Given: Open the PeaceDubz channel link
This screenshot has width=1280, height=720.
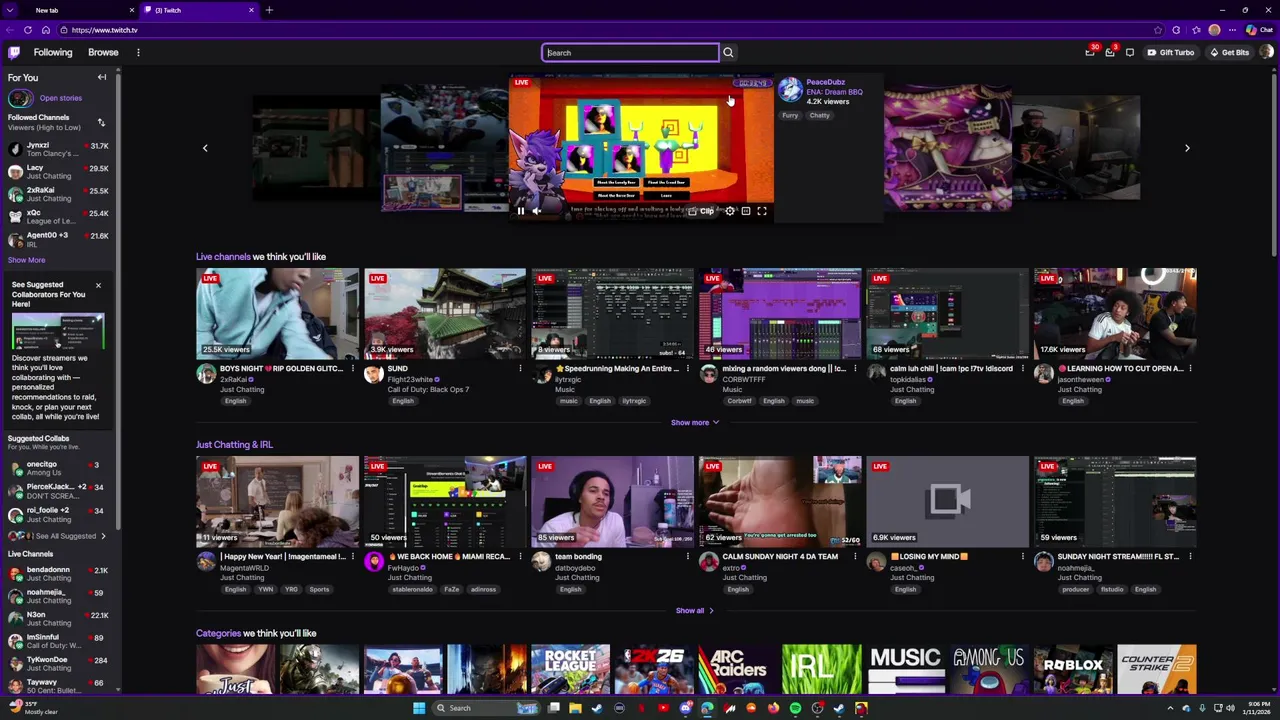Looking at the screenshot, I should click(x=825, y=82).
